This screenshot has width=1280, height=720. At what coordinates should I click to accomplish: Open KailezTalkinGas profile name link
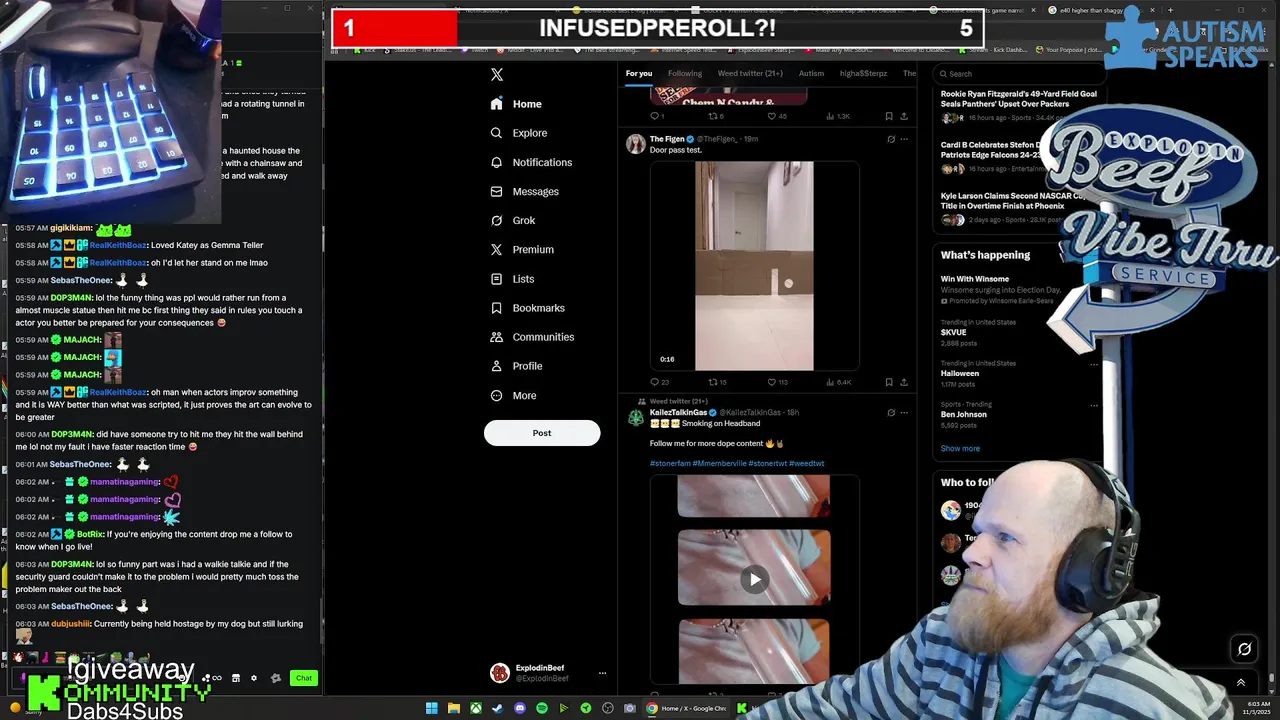[x=679, y=412]
